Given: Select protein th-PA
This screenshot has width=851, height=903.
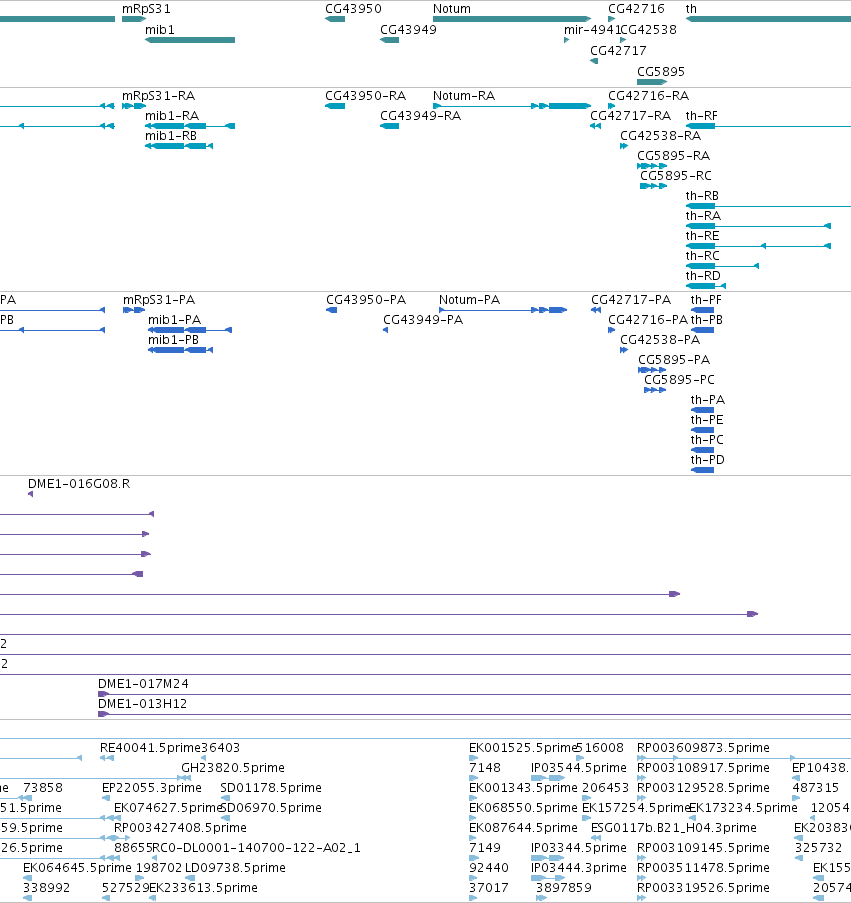Looking at the screenshot, I should click(702, 409).
